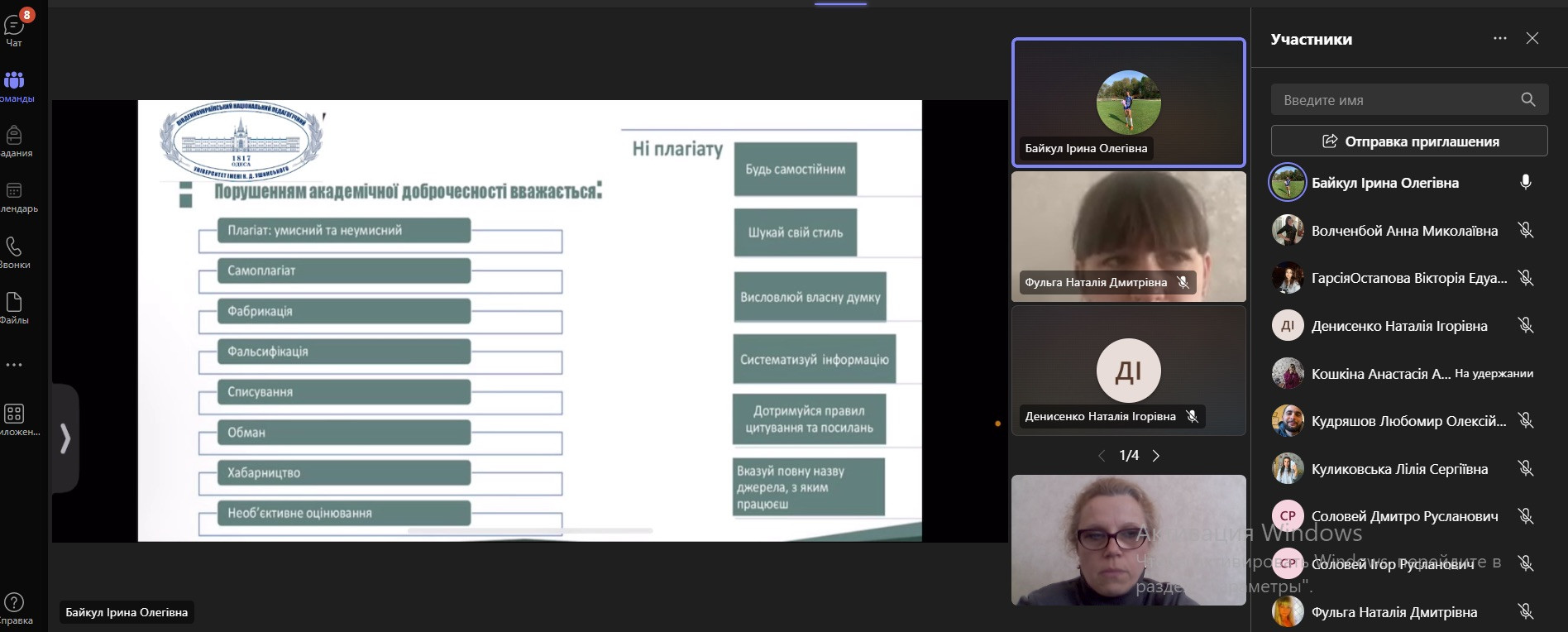Show more apps via ellipsis in sidebar
1568x632 pixels.
click(x=14, y=365)
